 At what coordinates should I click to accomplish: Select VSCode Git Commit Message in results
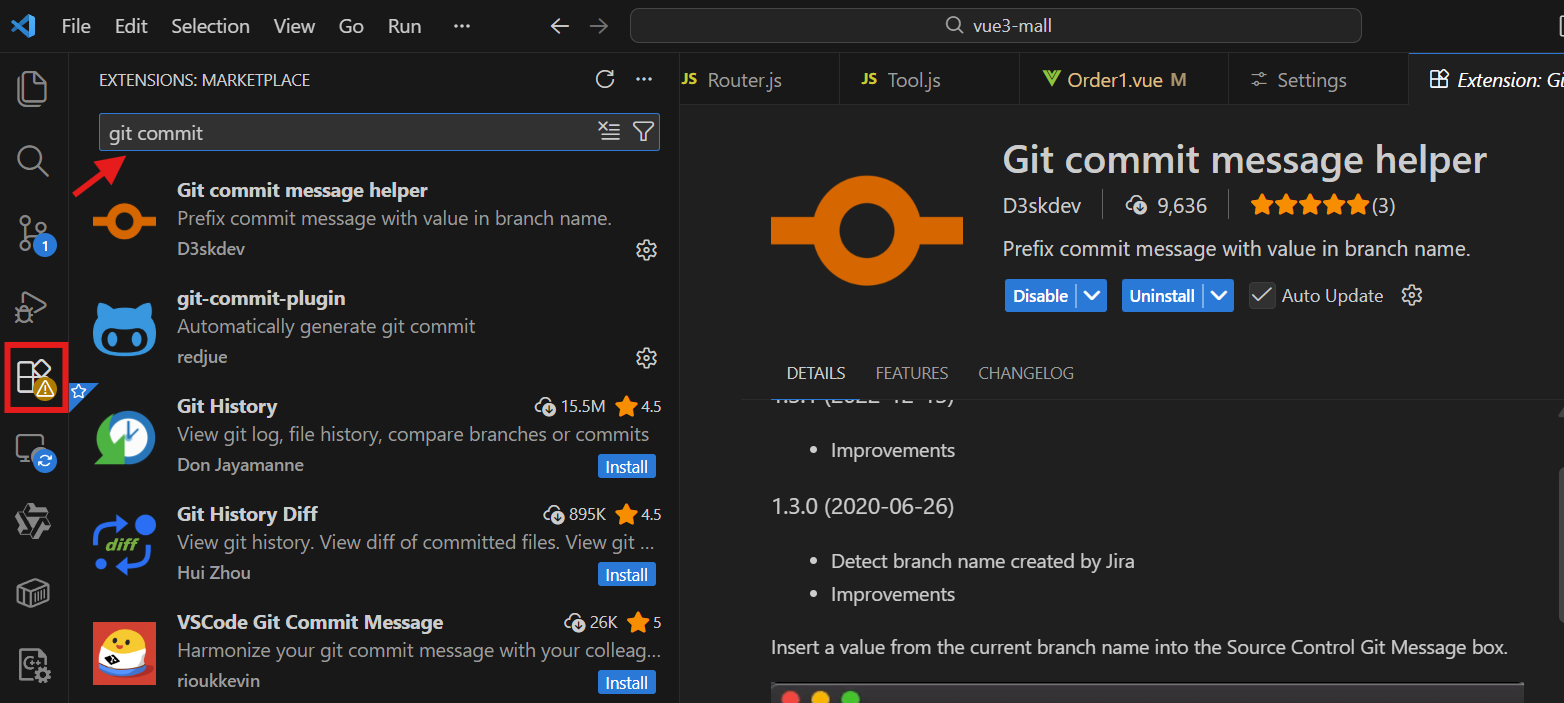[x=374, y=650]
